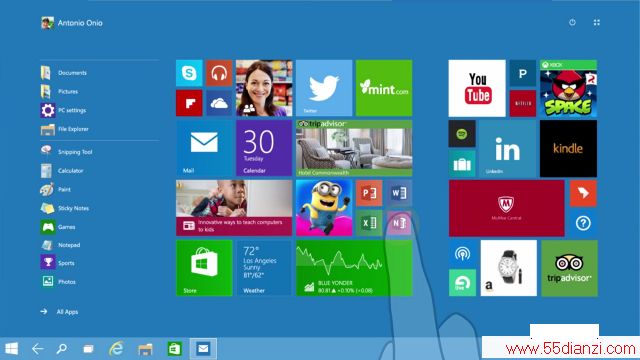Click the four-squares resize Start icon

[x=597, y=22]
